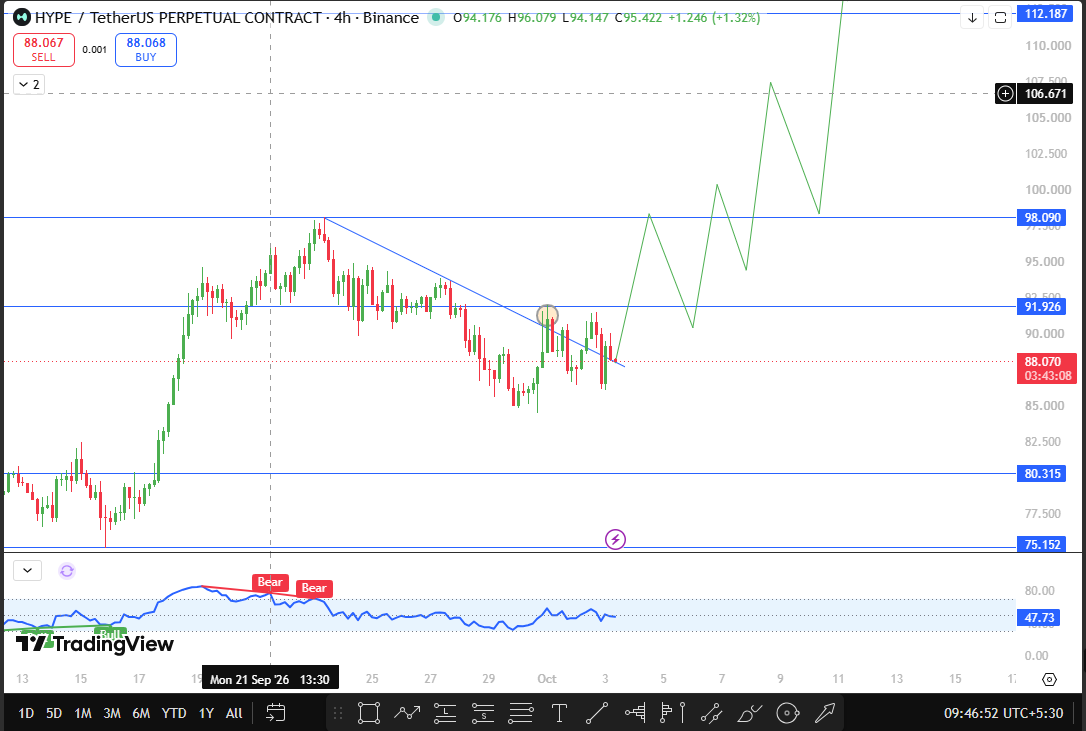The image size is (1086, 731).
Task: Click the 80.315 price level label
Action: (1042, 474)
